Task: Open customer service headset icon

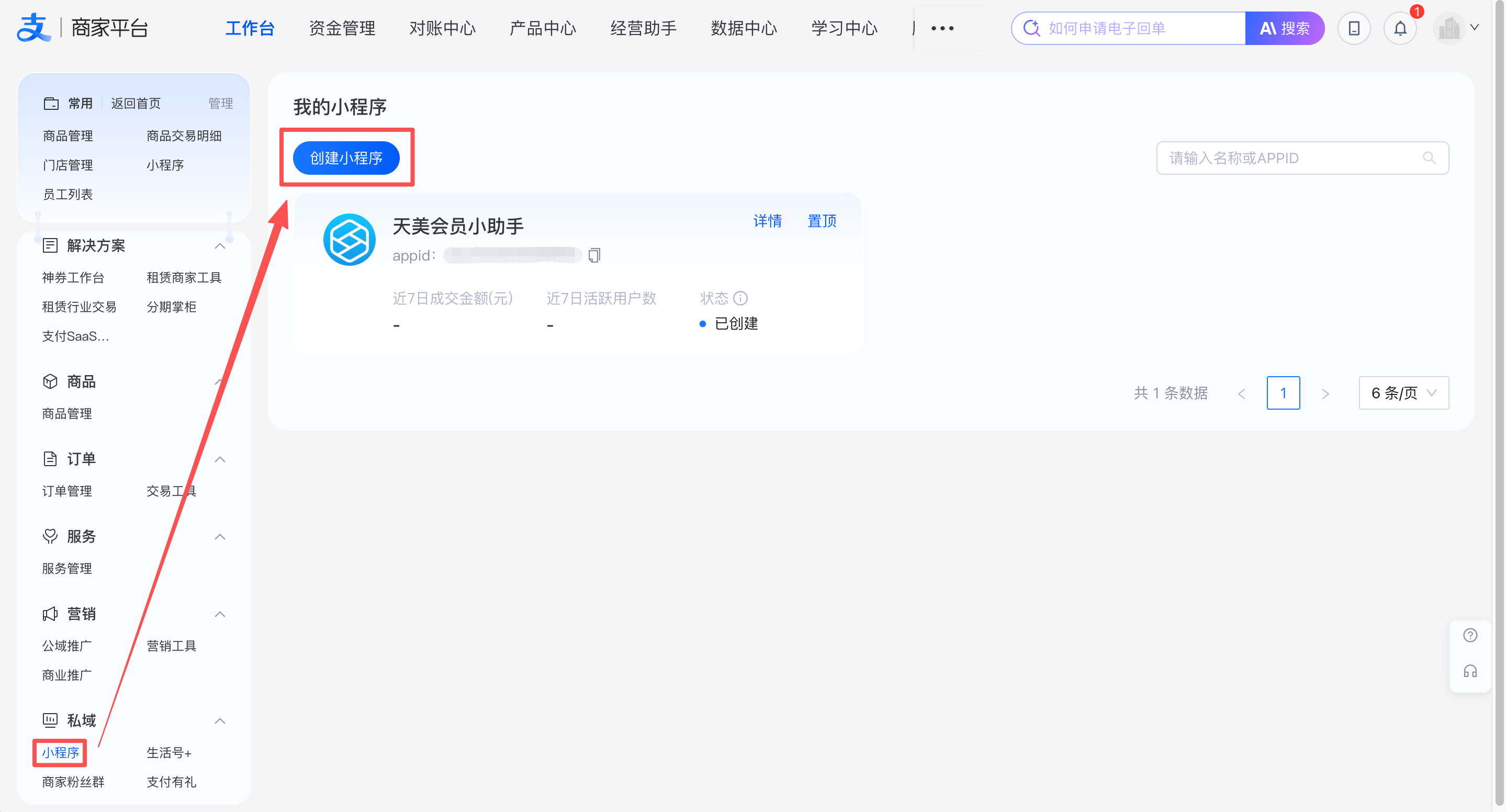Action: coord(1470,671)
